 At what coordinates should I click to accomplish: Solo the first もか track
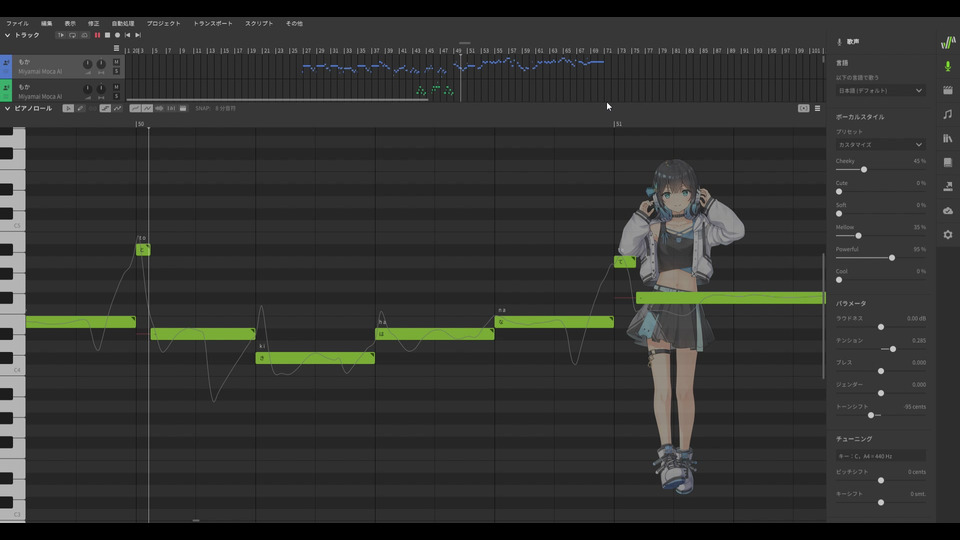pyautogui.click(x=116, y=71)
